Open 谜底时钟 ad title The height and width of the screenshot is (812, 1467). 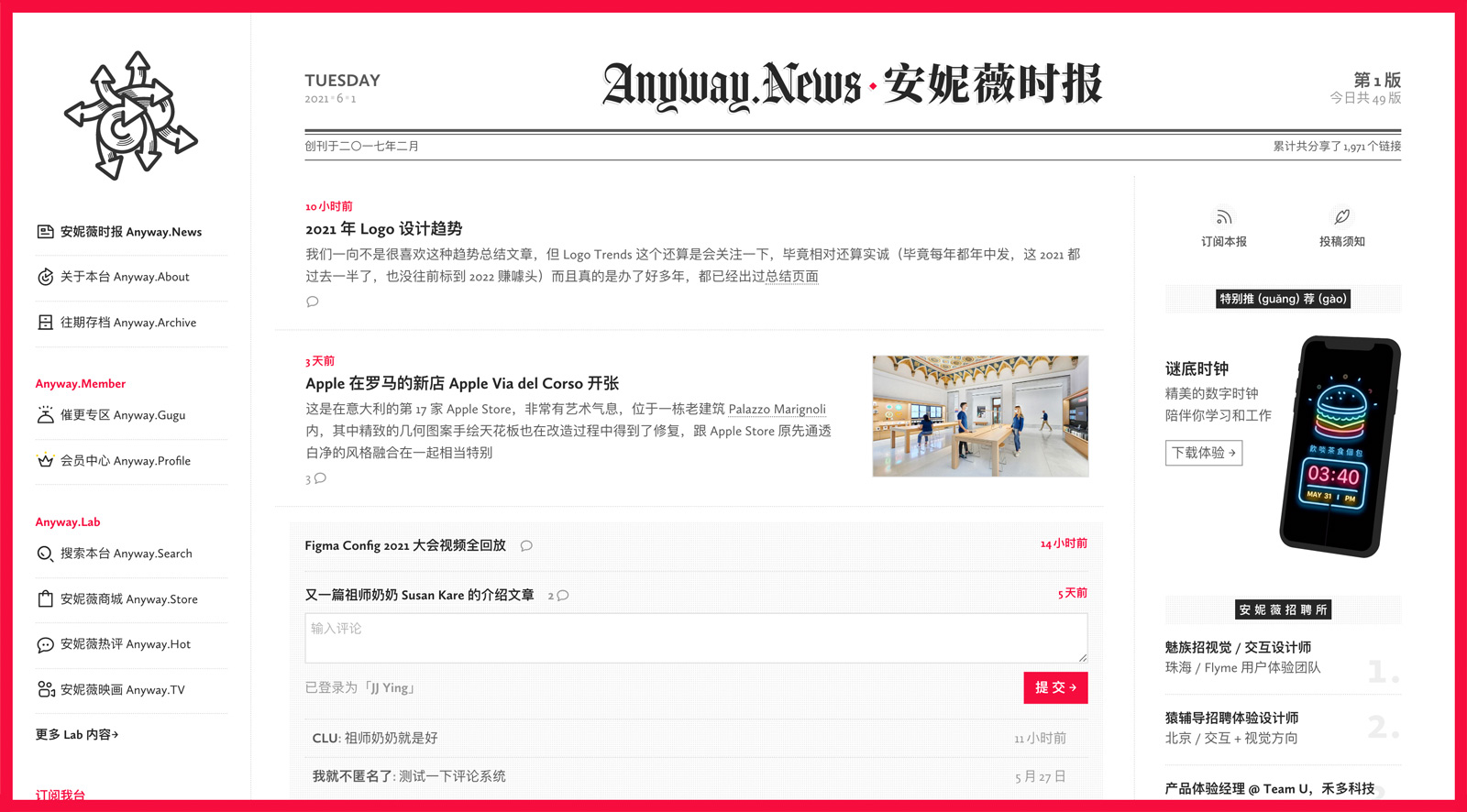pos(1197,368)
